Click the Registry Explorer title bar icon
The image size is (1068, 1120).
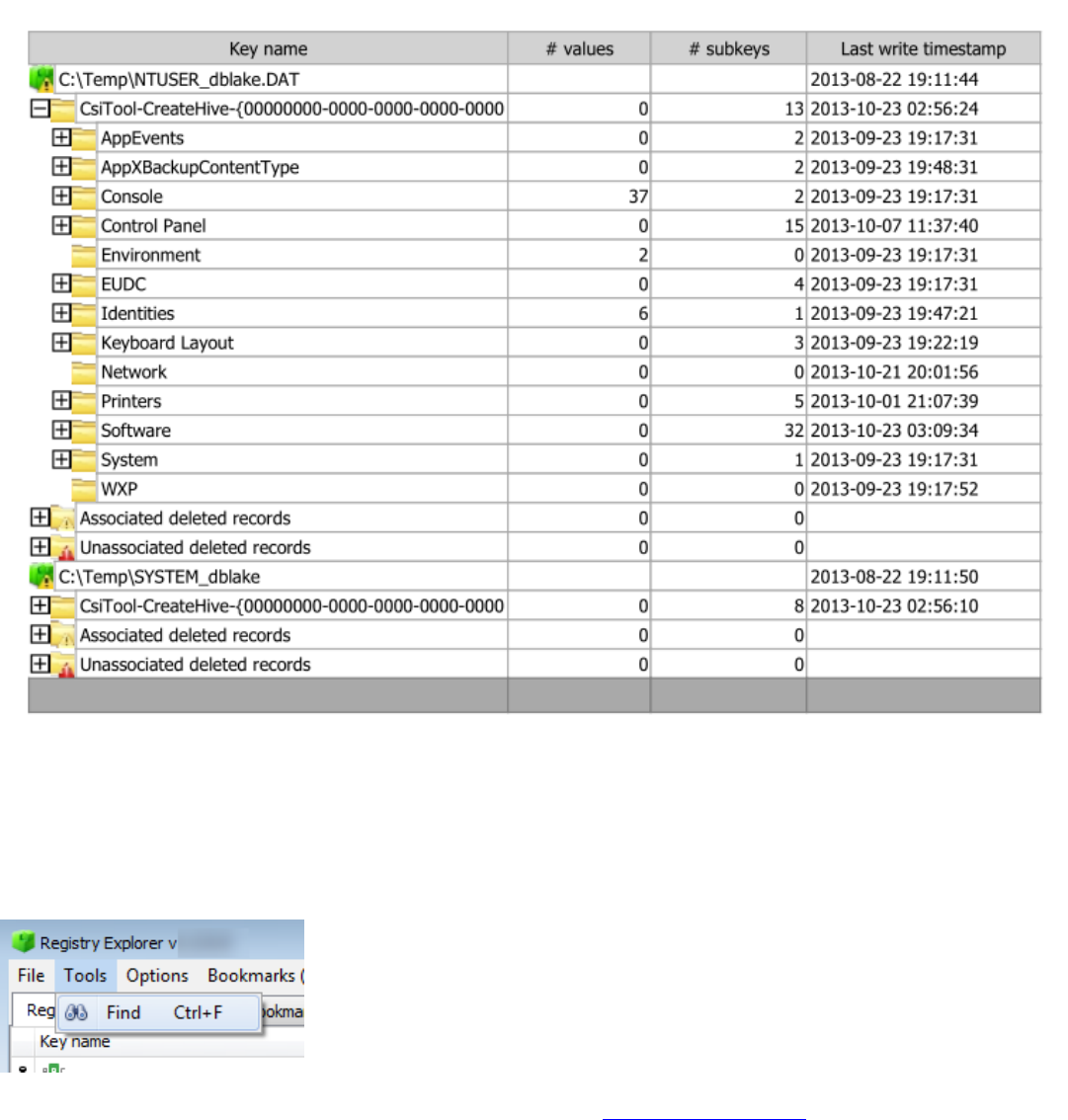pyautogui.click(x=24, y=941)
